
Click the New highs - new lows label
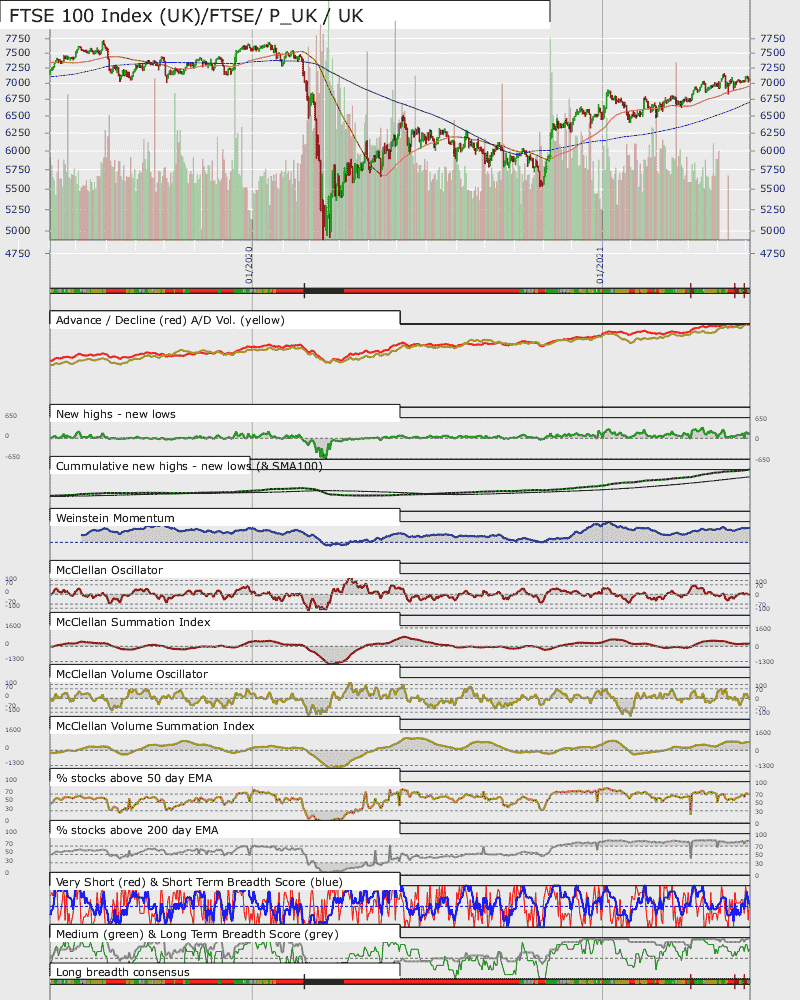coord(115,414)
